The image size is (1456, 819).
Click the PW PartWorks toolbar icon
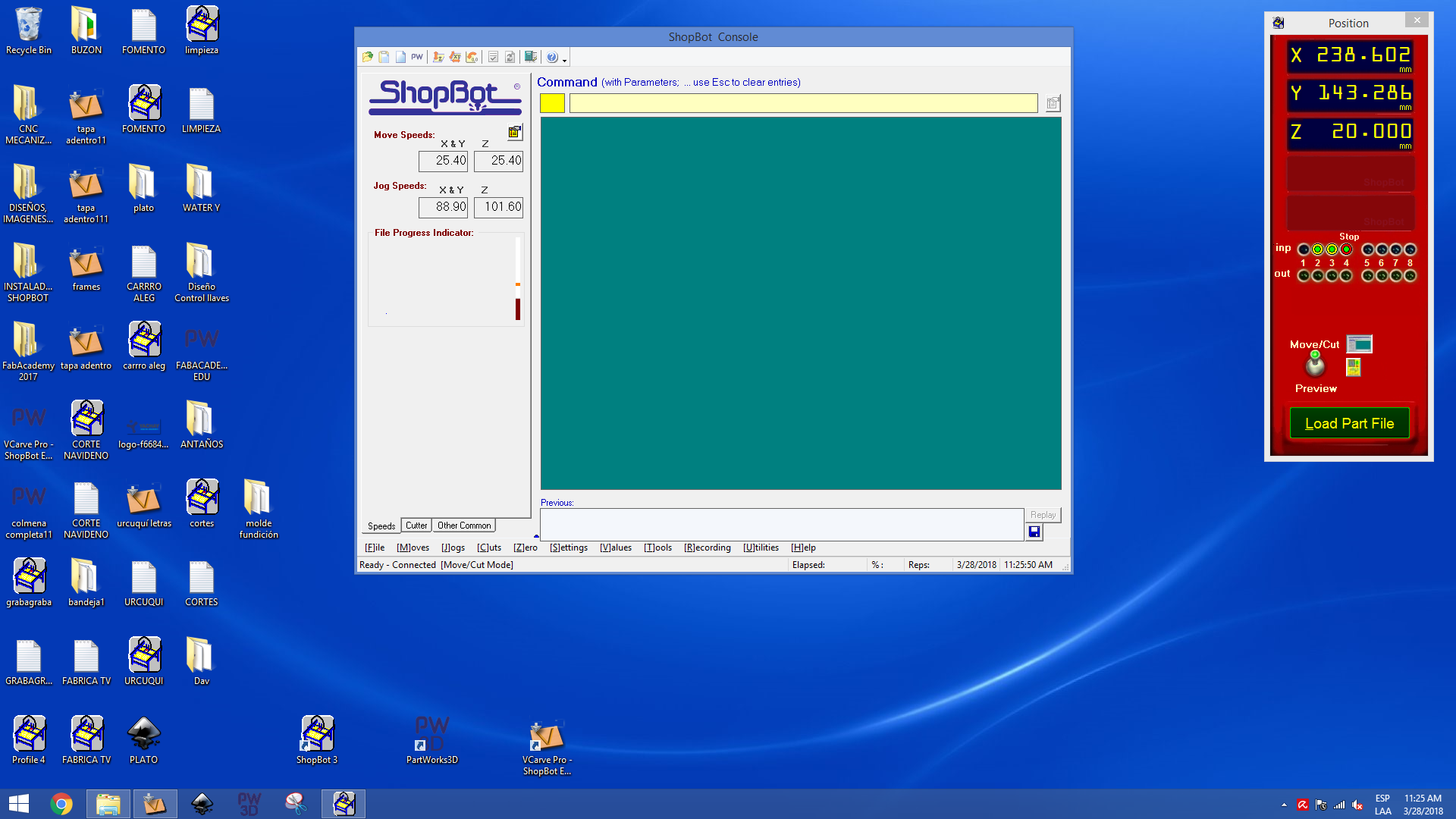[x=417, y=57]
